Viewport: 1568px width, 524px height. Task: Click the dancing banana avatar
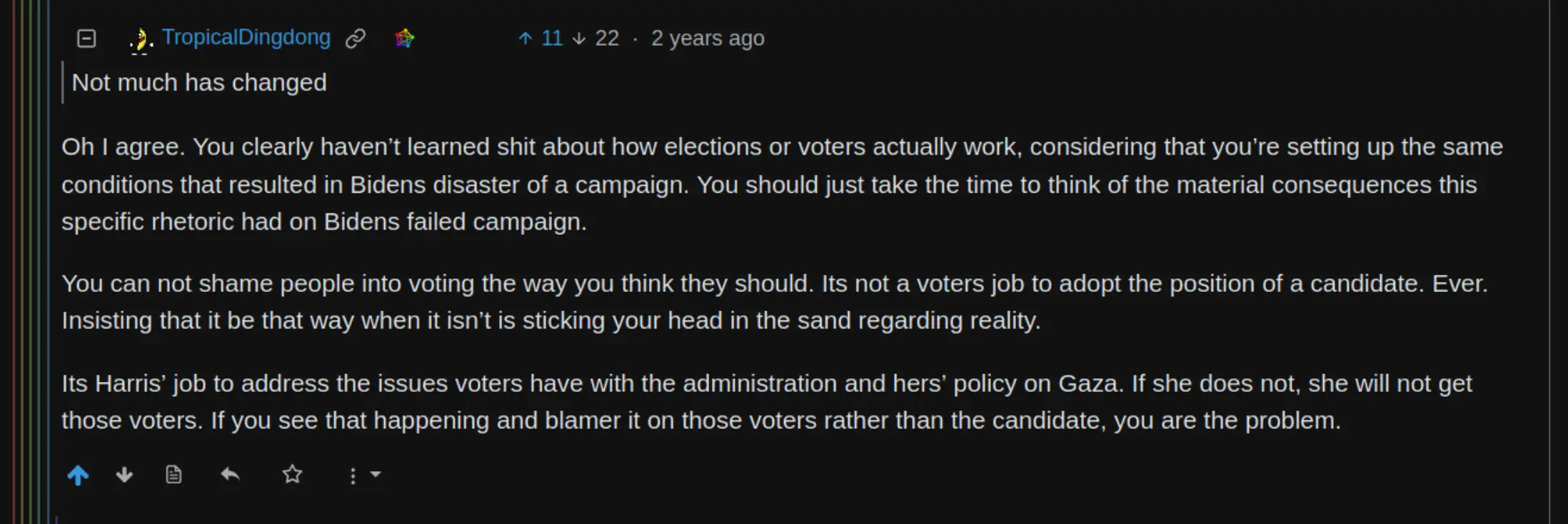click(141, 39)
